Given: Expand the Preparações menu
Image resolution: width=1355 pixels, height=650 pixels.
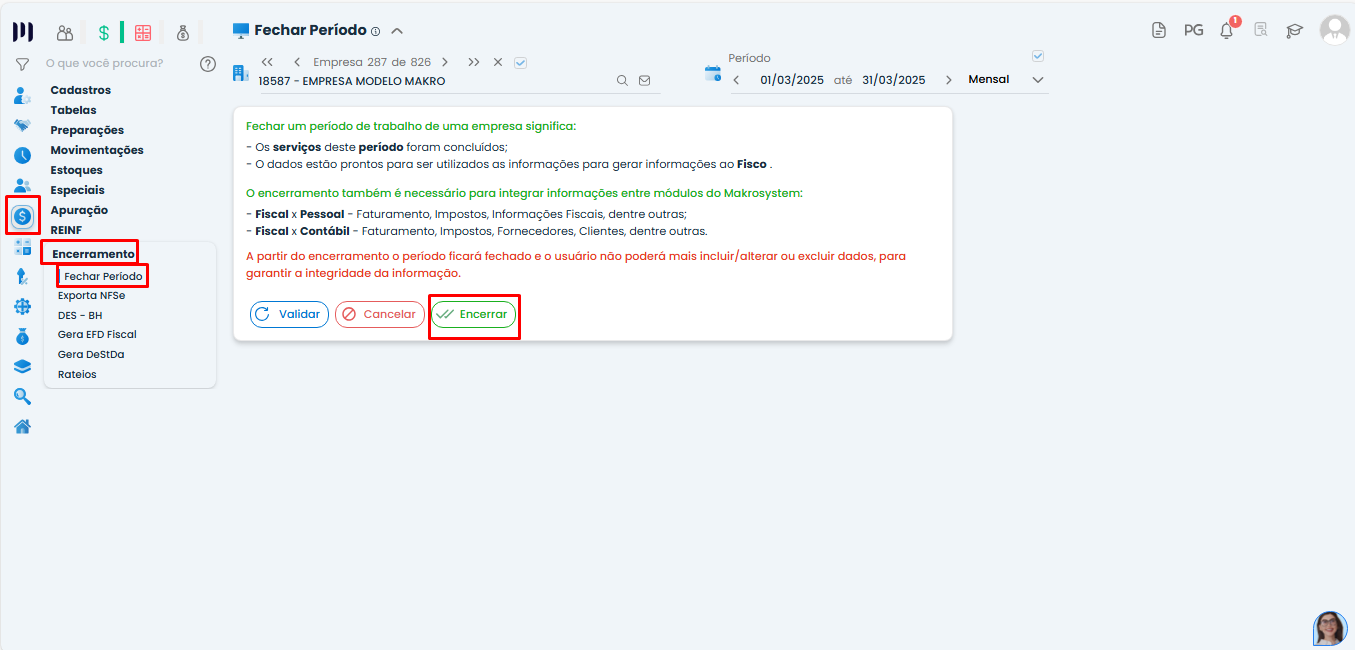Looking at the screenshot, I should click(87, 130).
